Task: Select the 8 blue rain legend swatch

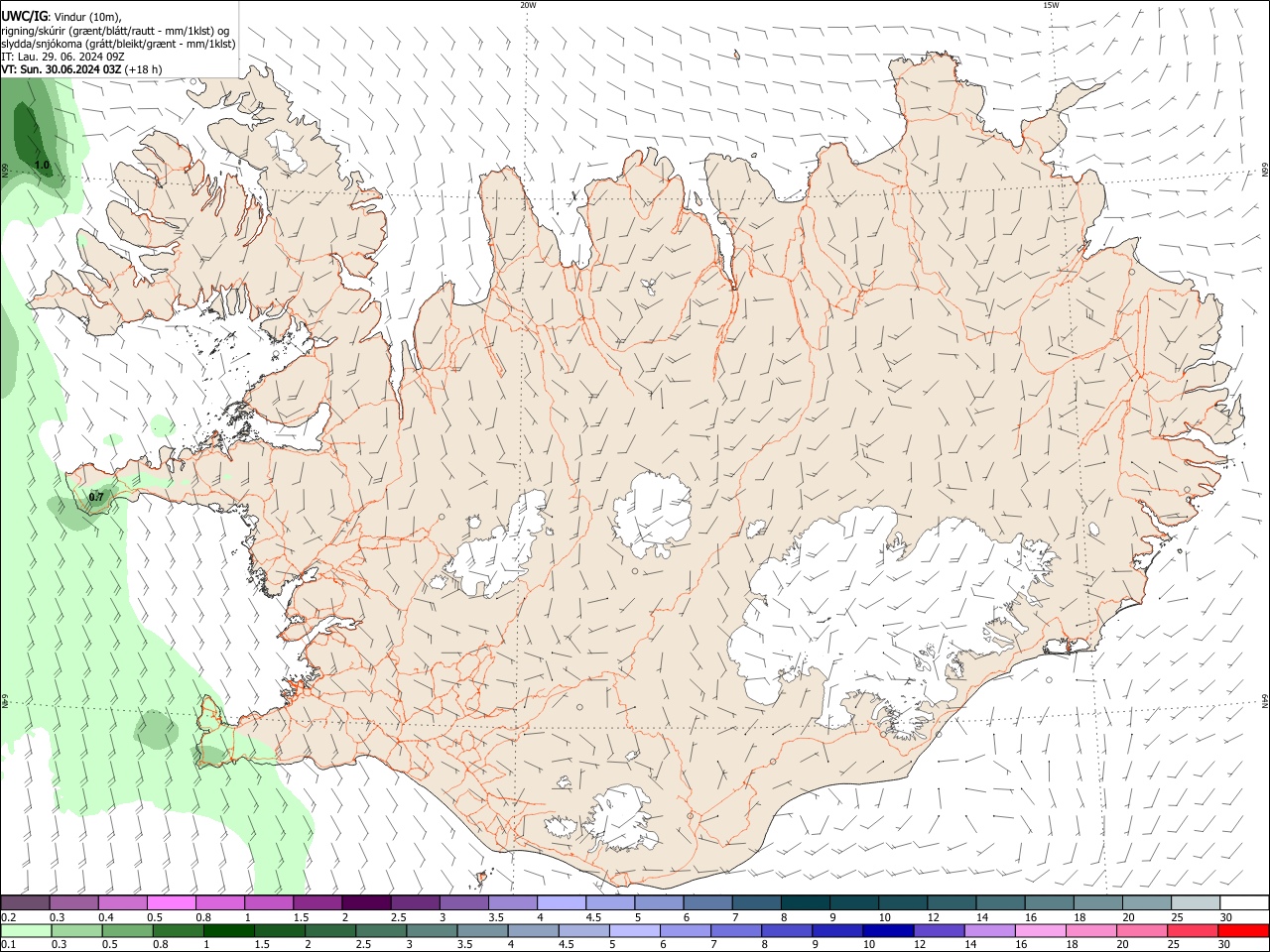Action: click(x=786, y=931)
